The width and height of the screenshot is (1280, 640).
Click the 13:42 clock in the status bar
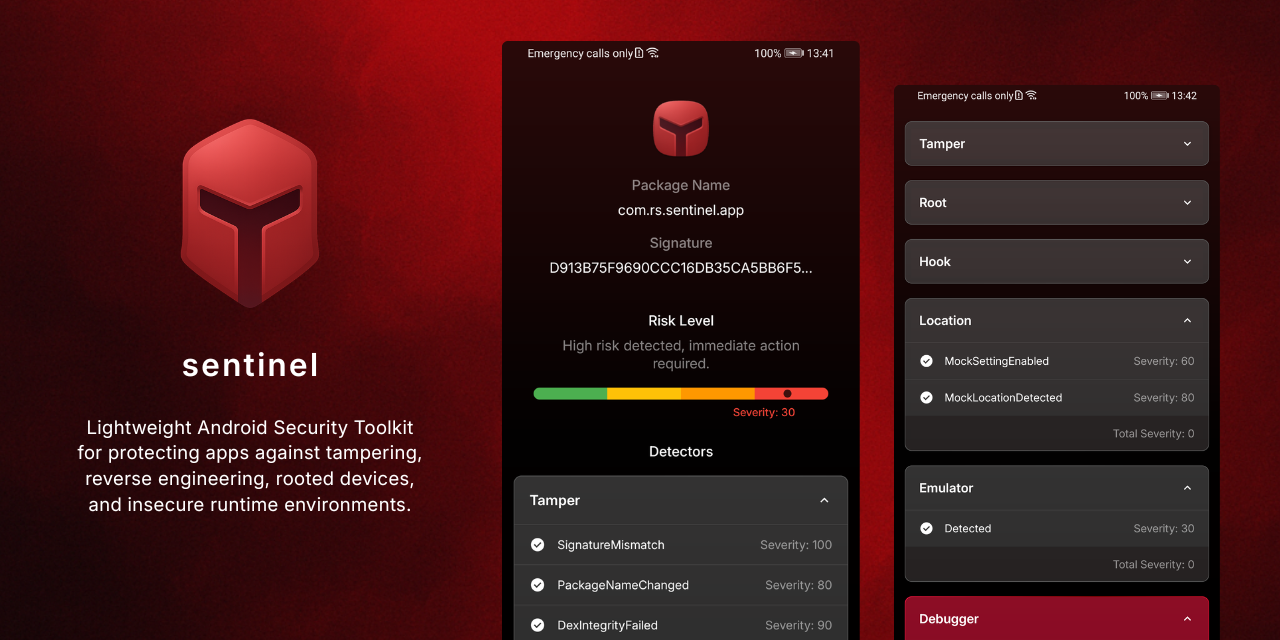click(1184, 96)
